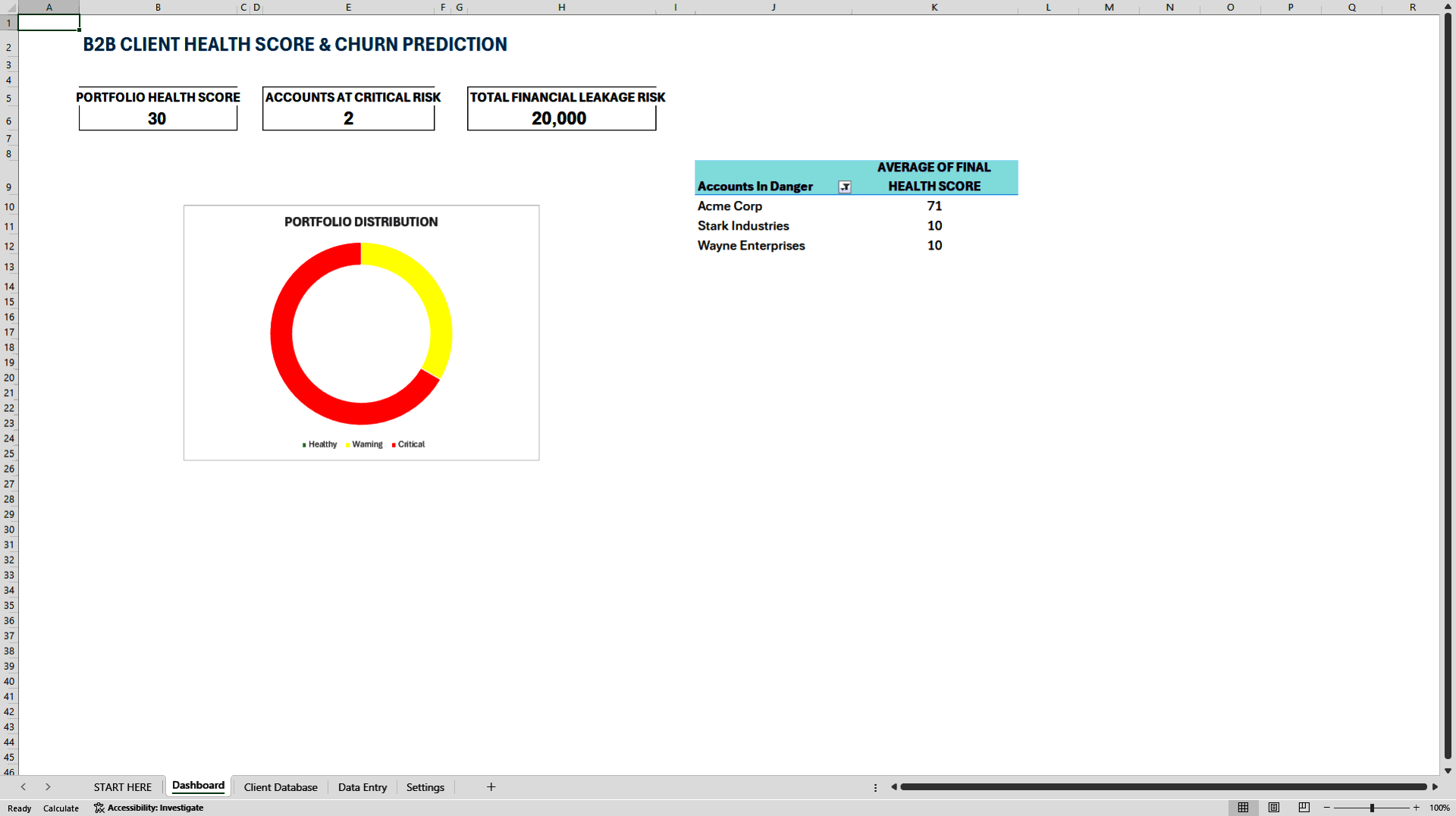Click the previous sheet navigation arrow
Image resolution: width=1456 pixels, height=816 pixels.
click(x=24, y=787)
